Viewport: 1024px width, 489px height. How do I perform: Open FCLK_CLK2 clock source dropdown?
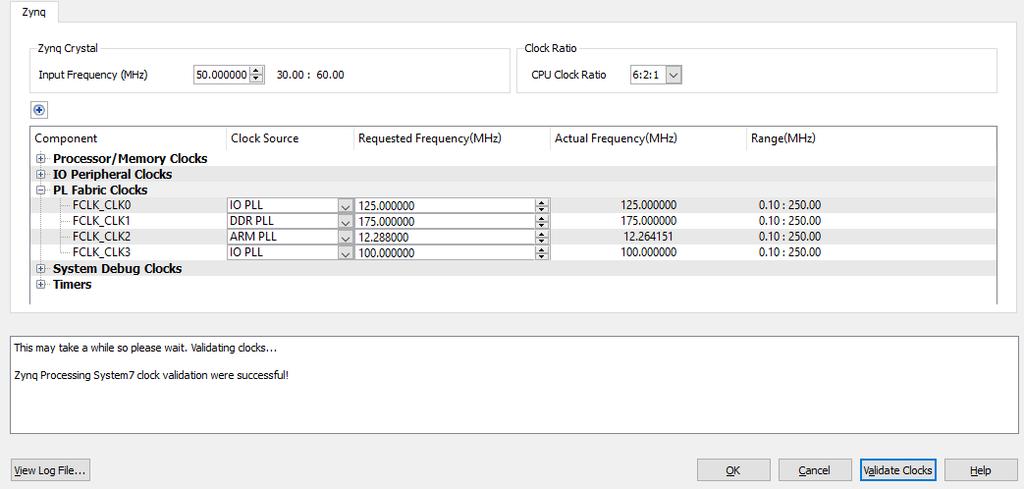point(345,236)
